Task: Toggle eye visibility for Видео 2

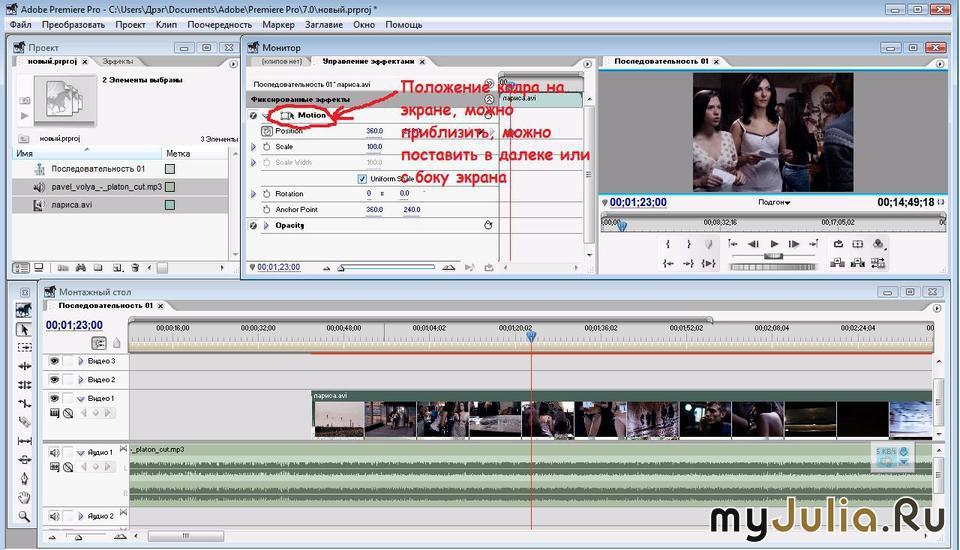Action: (54, 380)
